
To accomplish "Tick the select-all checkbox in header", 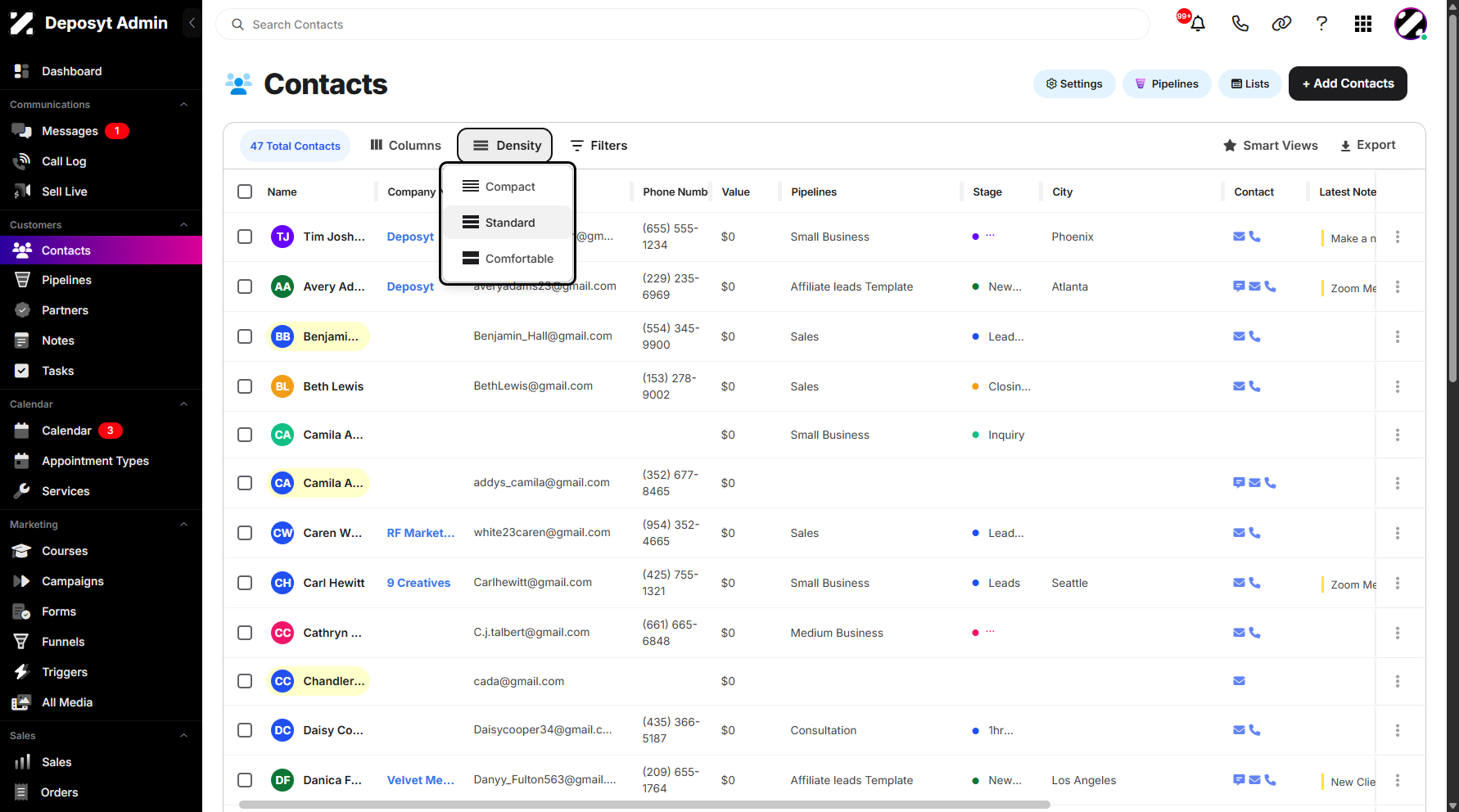I will tap(245, 192).
